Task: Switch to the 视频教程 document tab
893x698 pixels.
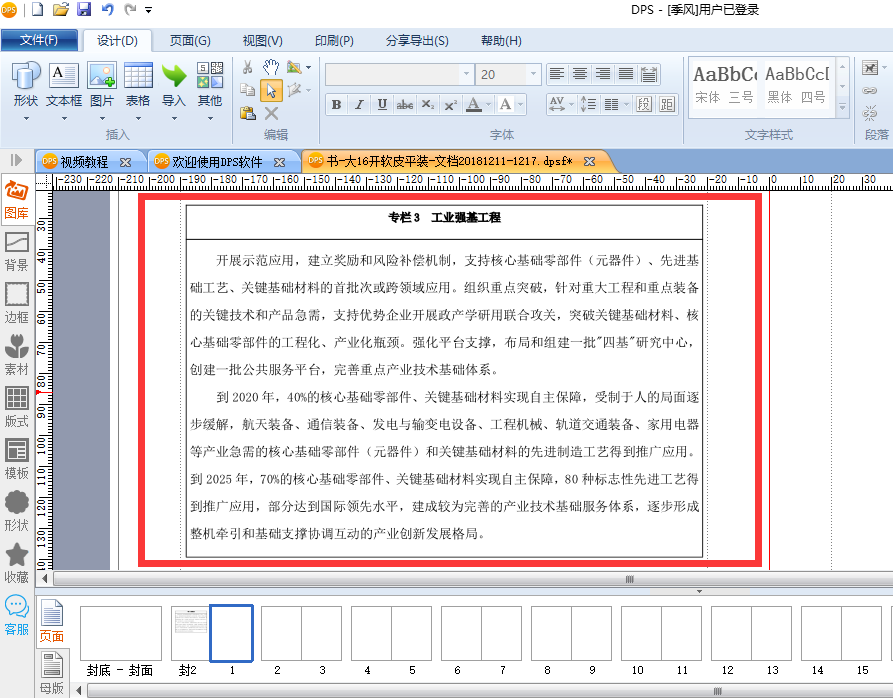Action: pyautogui.click(x=84, y=162)
